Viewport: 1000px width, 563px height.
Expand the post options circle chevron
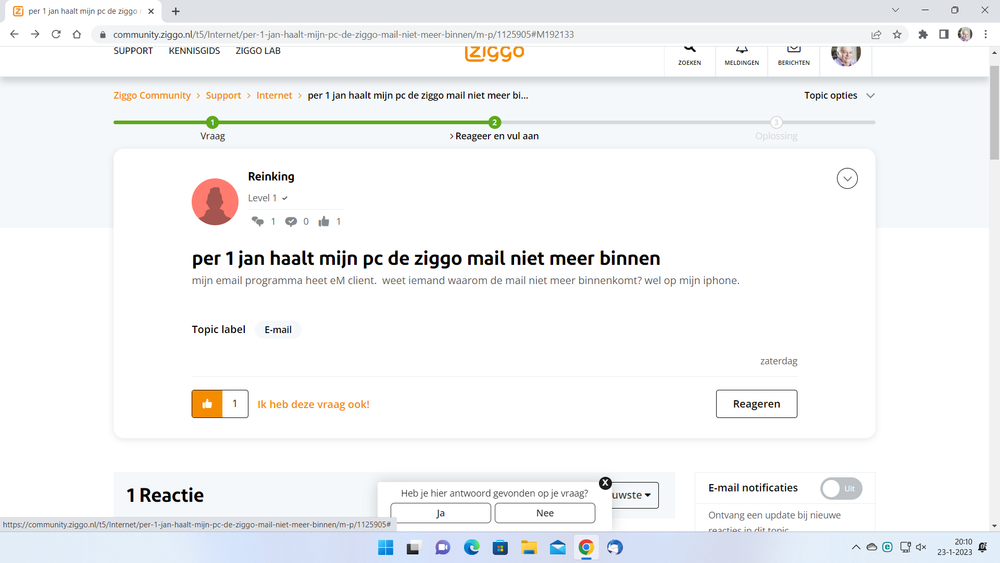[847, 179]
